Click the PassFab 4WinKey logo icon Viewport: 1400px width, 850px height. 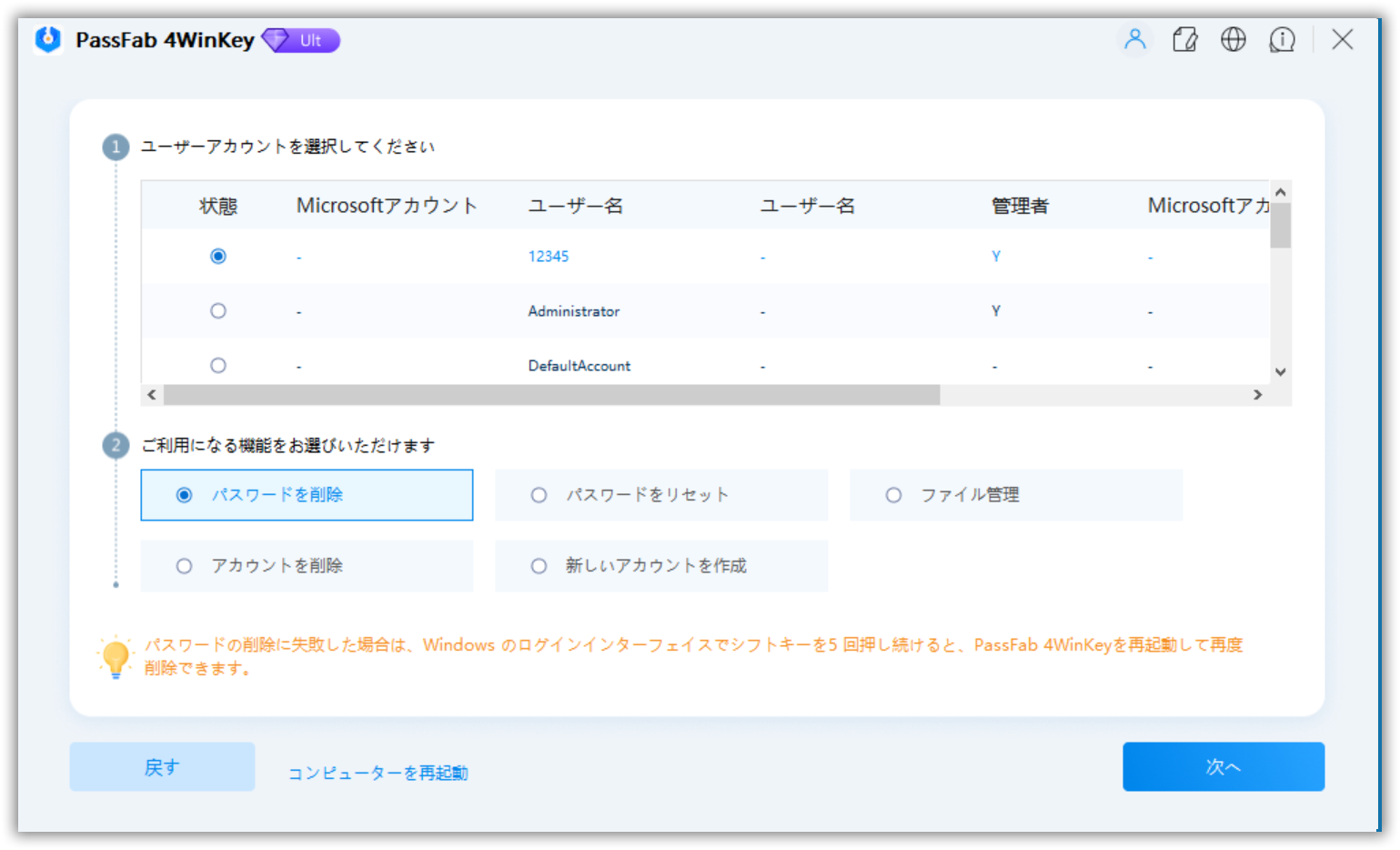tap(48, 40)
